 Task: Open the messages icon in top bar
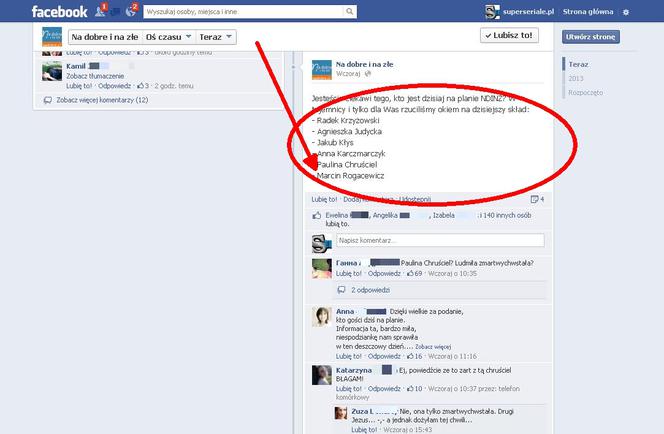point(115,11)
